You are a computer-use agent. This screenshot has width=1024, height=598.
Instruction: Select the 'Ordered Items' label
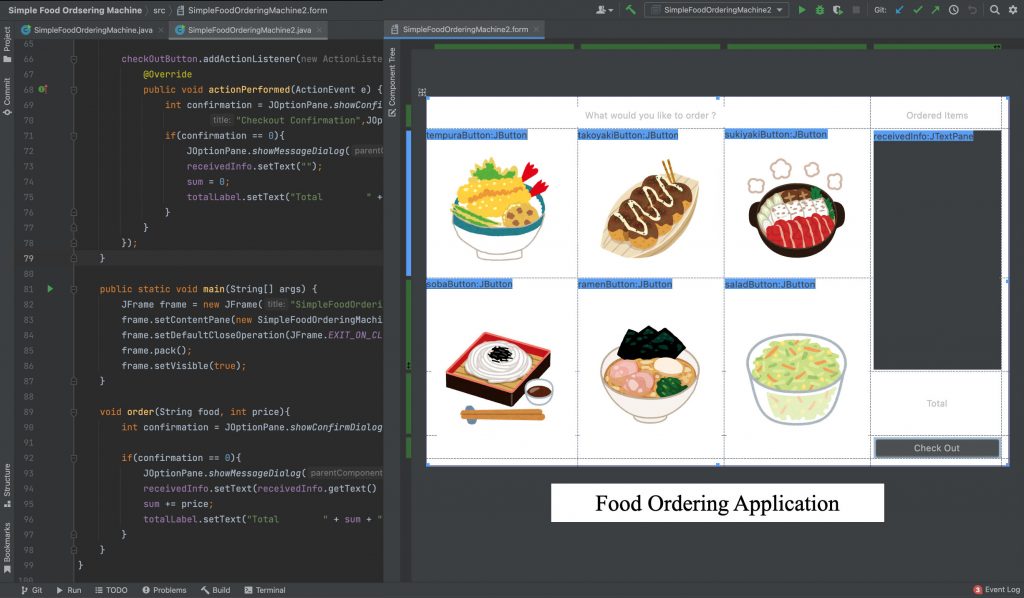click(936, 116)
